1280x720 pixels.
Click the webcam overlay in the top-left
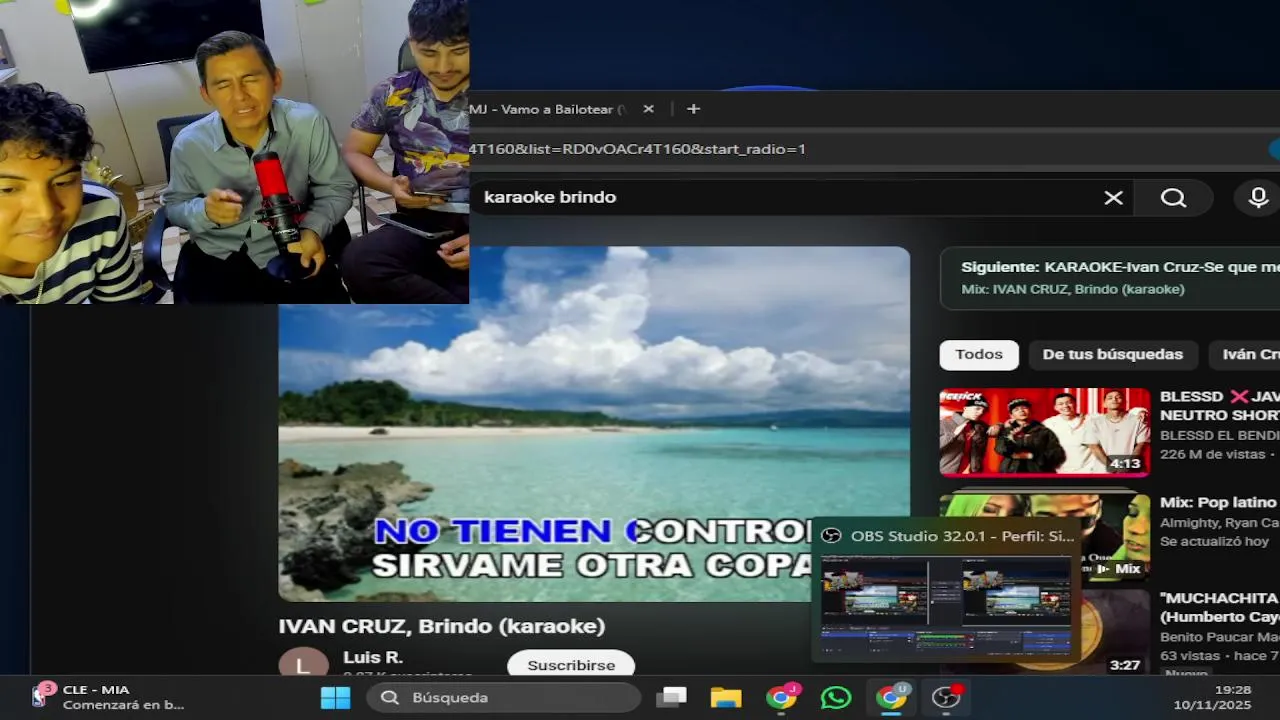pos(234,151)
